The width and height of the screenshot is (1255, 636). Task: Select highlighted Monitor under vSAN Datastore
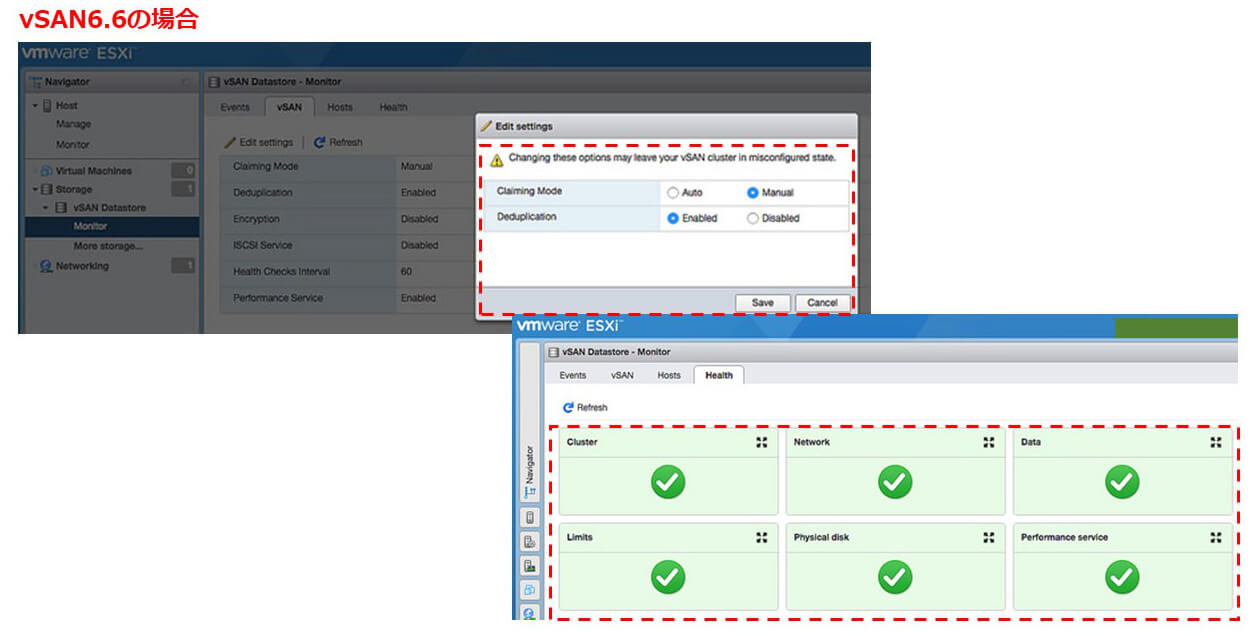click(112, 226)
